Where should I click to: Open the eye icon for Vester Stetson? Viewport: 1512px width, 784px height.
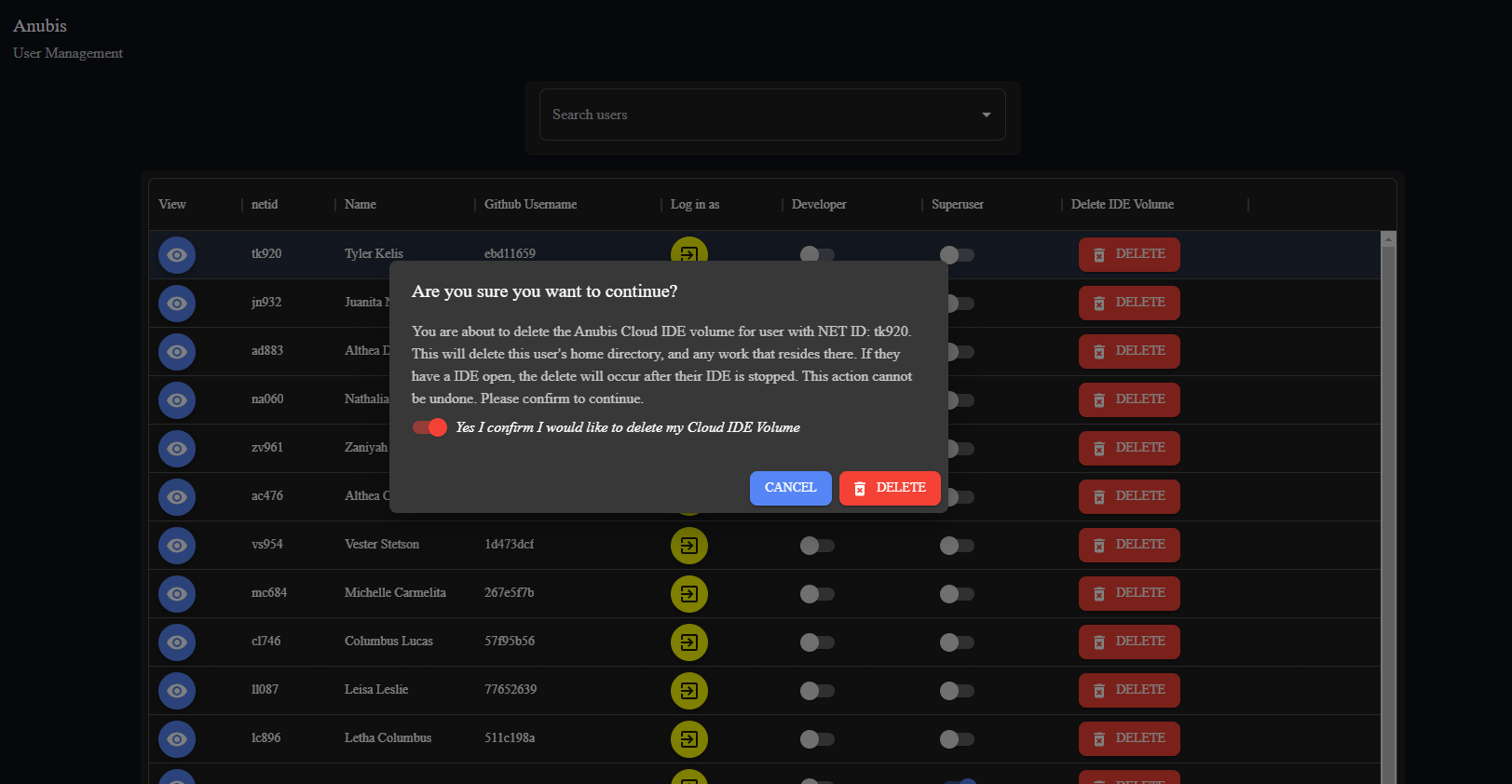pos(177,546)
